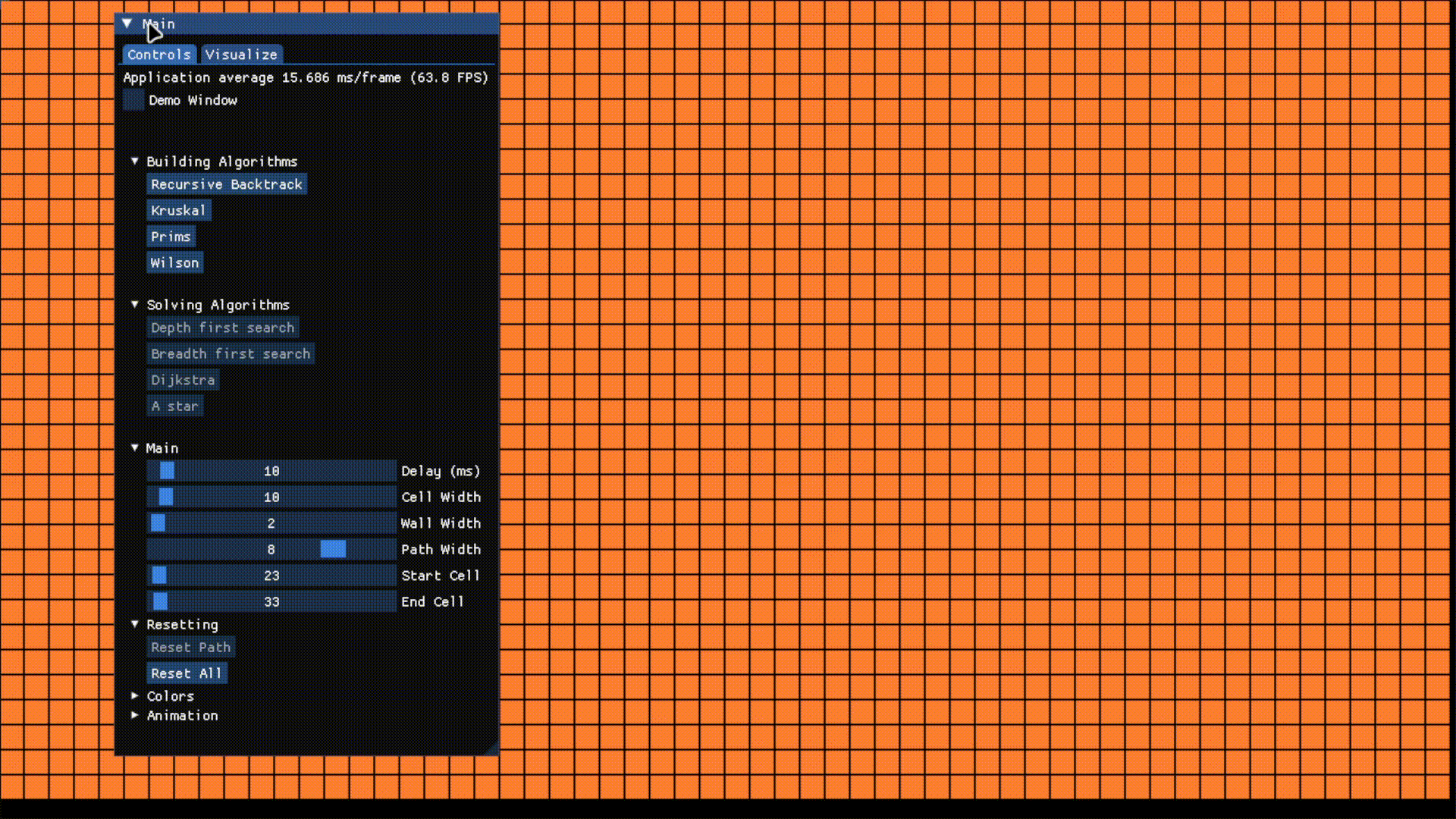Collapse the Building Algorithms section
Image resolution: width=1456 pixels, height=819 pixels.
tap(135, 161)
